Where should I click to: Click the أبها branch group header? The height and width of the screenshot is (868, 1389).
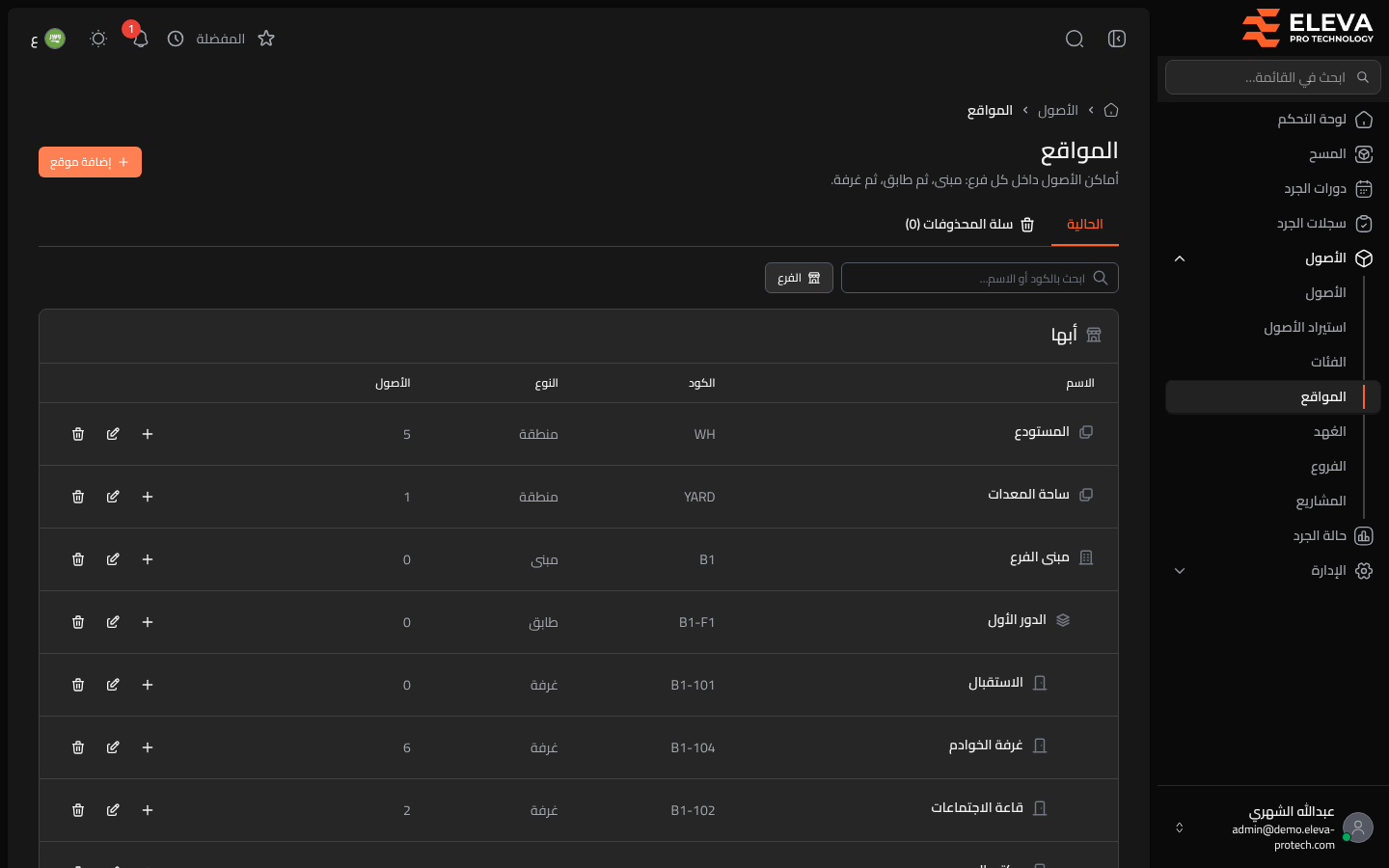click(579, 336)
